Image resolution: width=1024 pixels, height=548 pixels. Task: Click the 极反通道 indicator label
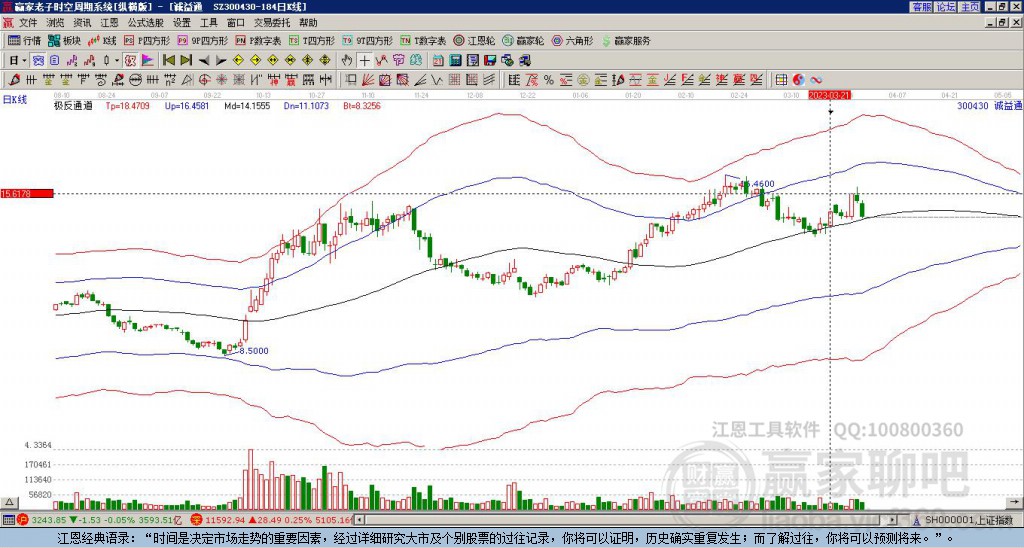coord(73,105)
